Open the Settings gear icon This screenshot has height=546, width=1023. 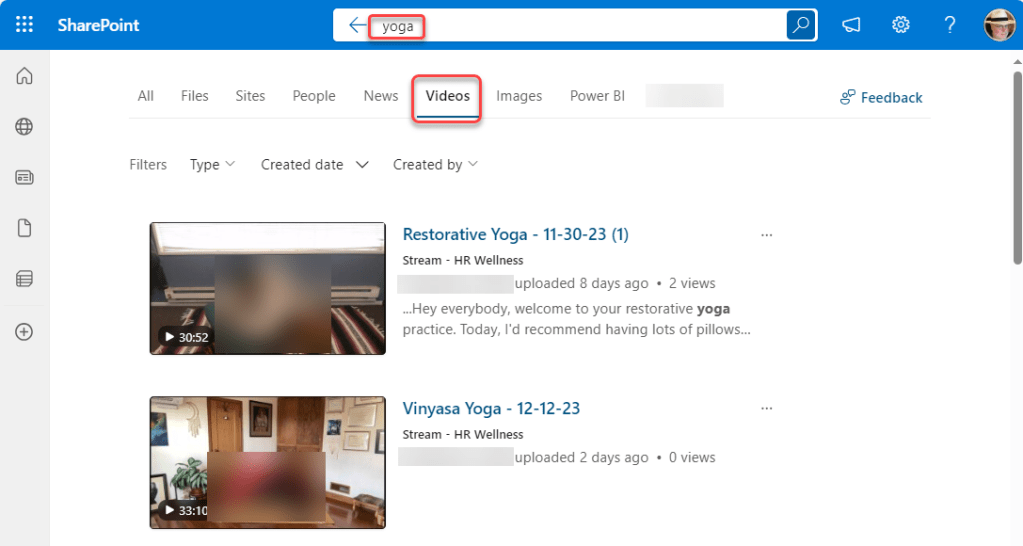click(x=900, y=25)
